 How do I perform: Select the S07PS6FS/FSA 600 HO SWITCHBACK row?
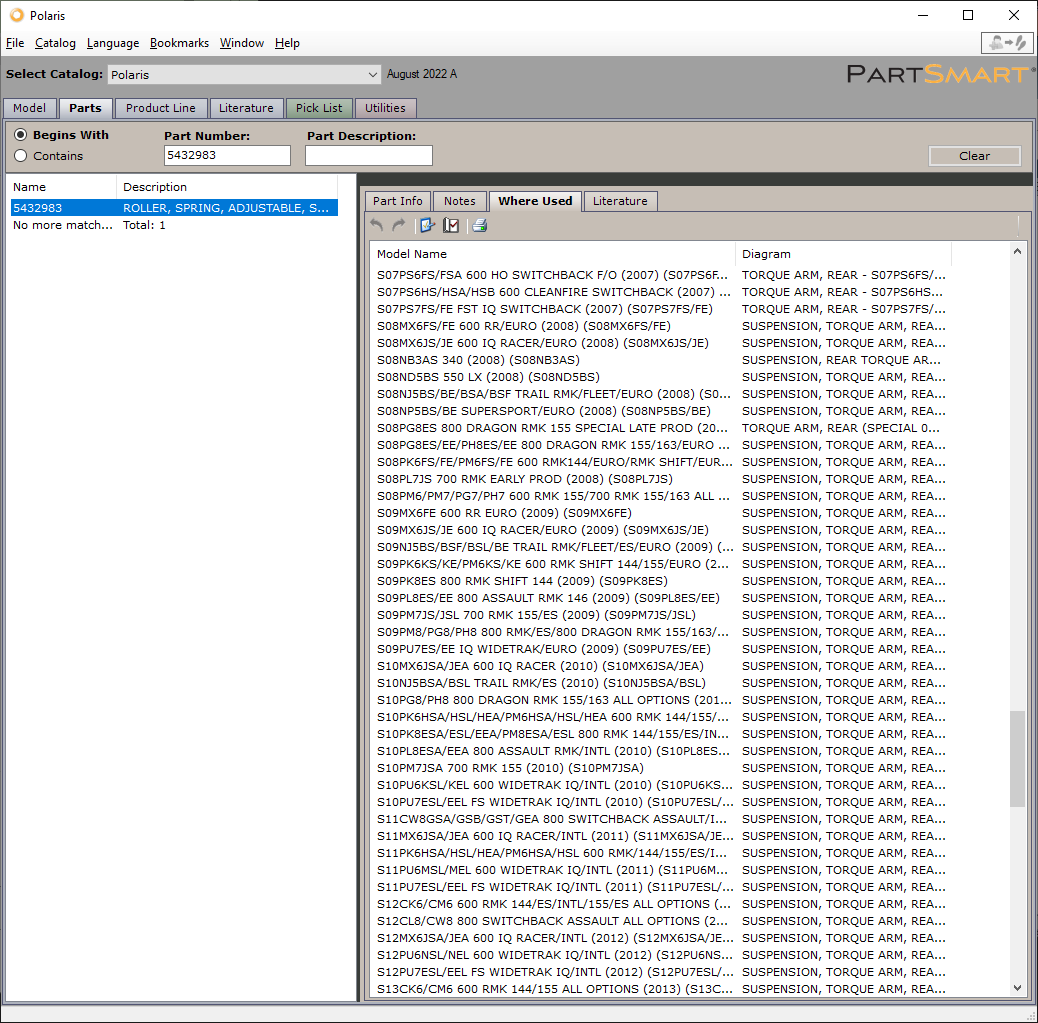tap(661, 275)
